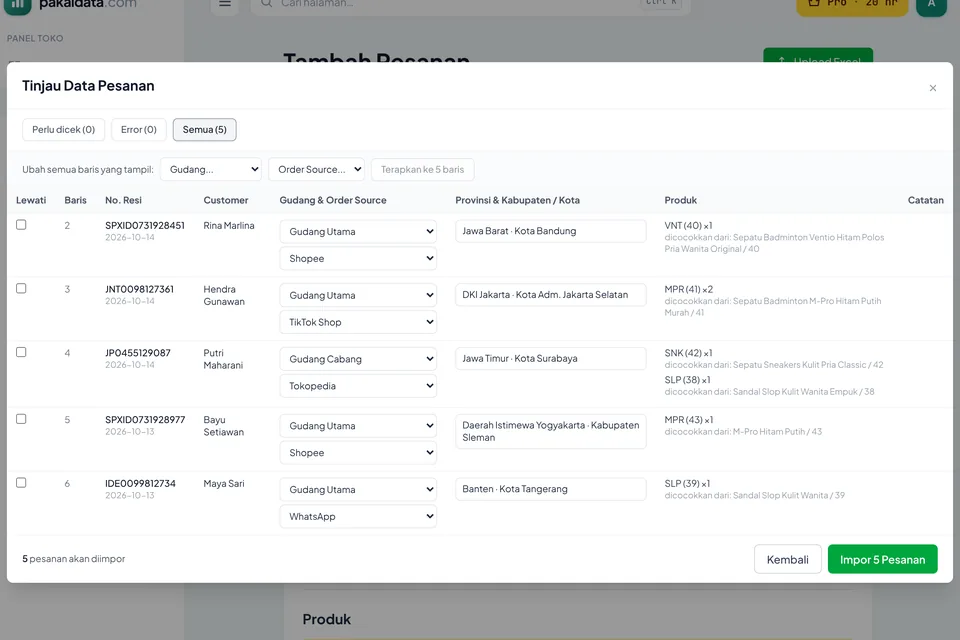The width and height of the screenshot is (960, 640).
Task: Click the pakaidata.com logo icon
Action: point(17,6)
